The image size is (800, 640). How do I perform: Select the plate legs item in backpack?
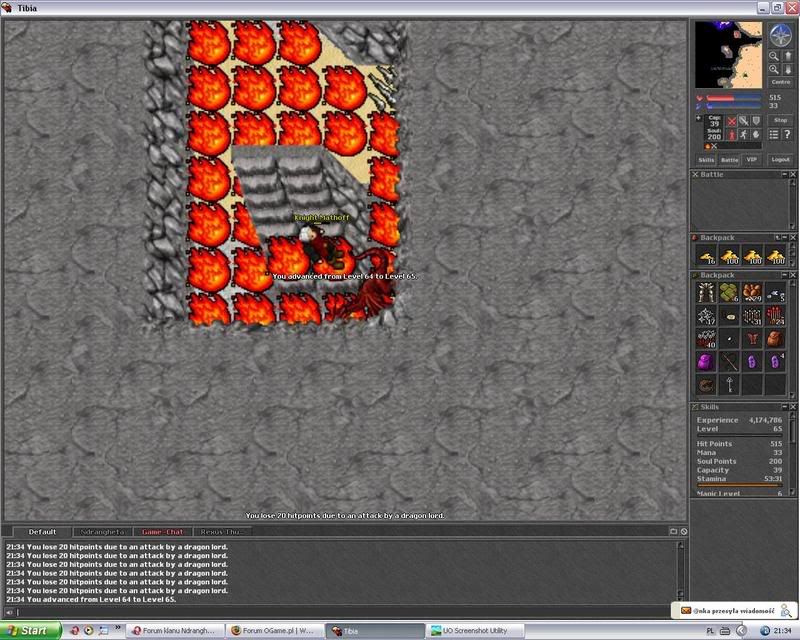[706, 293]
